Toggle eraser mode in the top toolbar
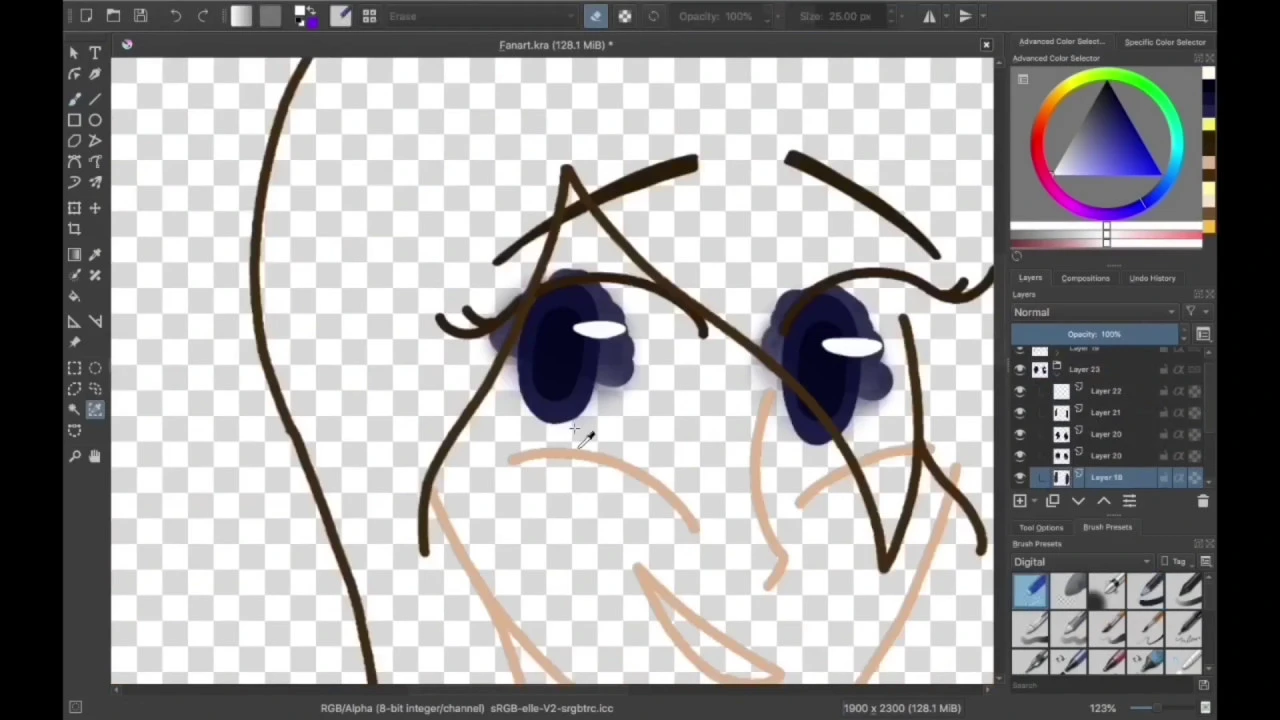Viewport: 1280px width, 720px height. (x=596, y=16)
